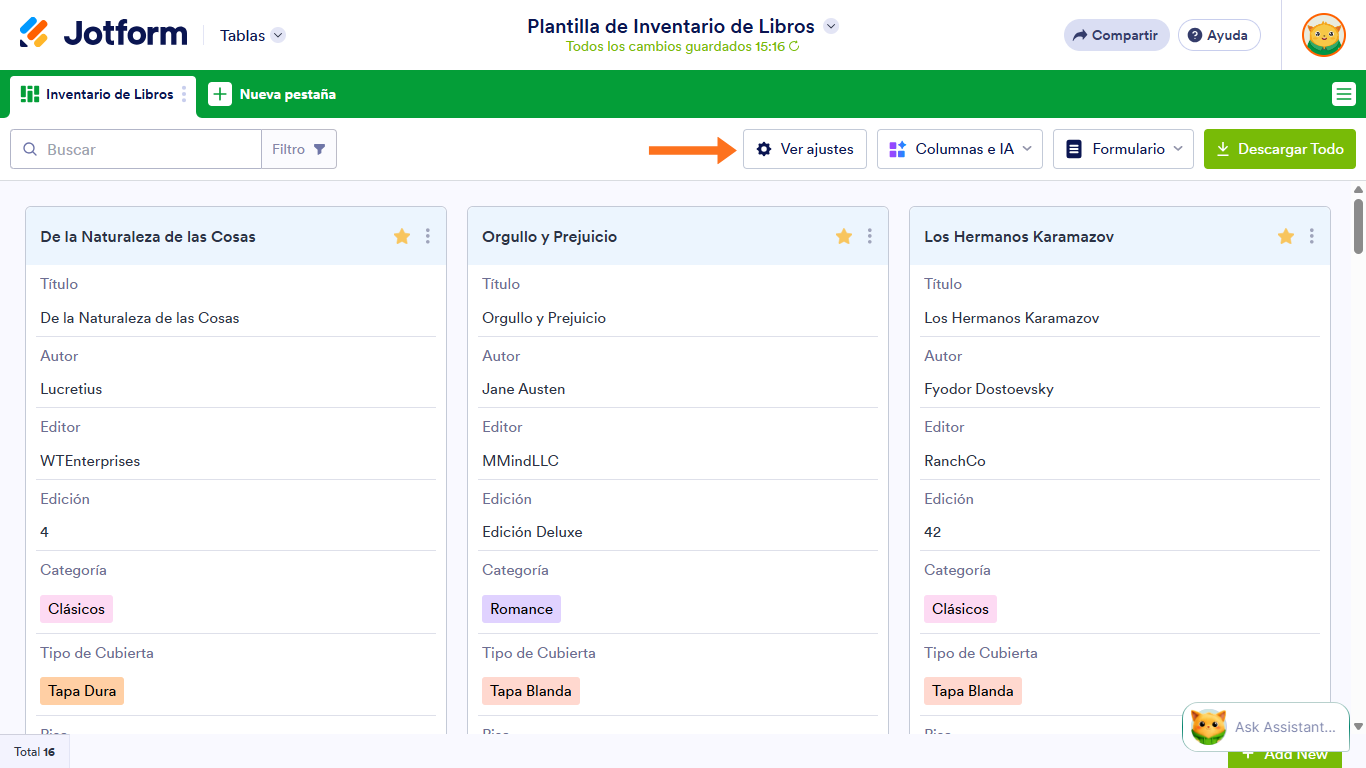Click the Total 16 counter
Viewport: 1366px width, 768px height.
tap(35, 752)
